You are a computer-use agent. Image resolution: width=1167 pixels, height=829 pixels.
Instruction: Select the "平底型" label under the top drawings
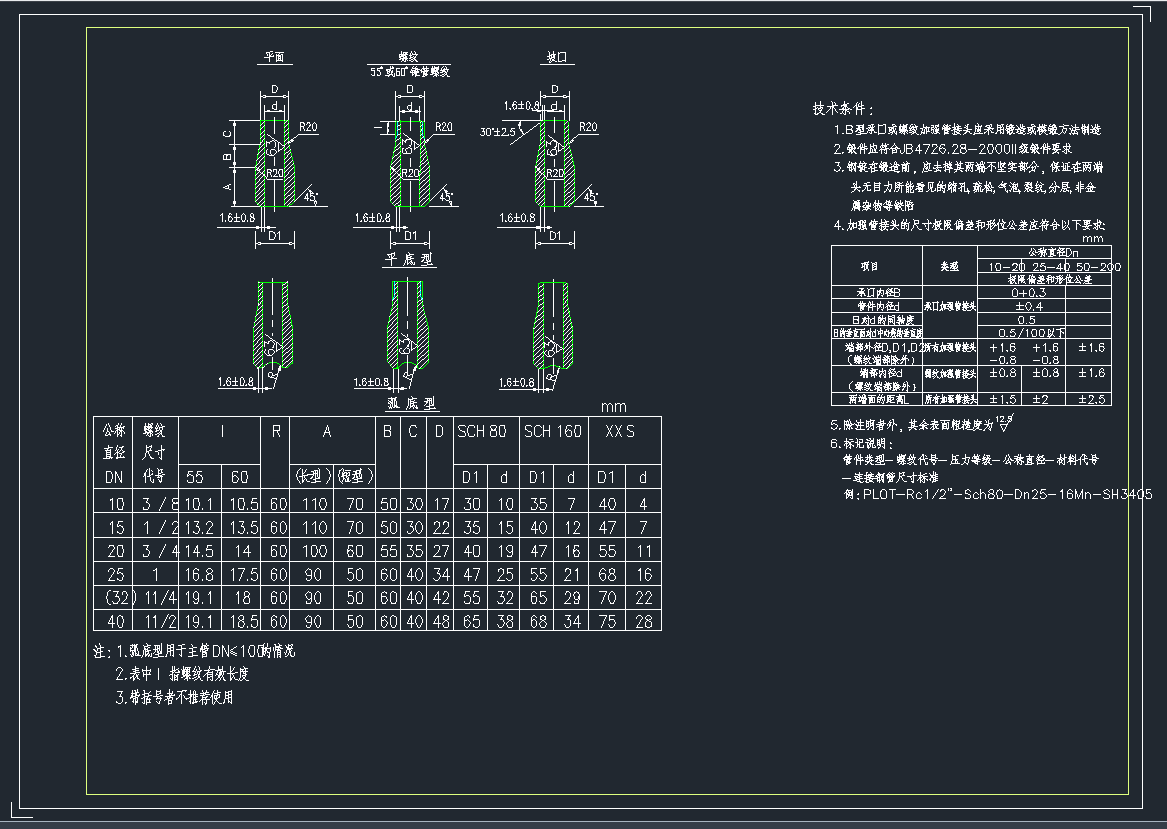[x=411, y=260]
